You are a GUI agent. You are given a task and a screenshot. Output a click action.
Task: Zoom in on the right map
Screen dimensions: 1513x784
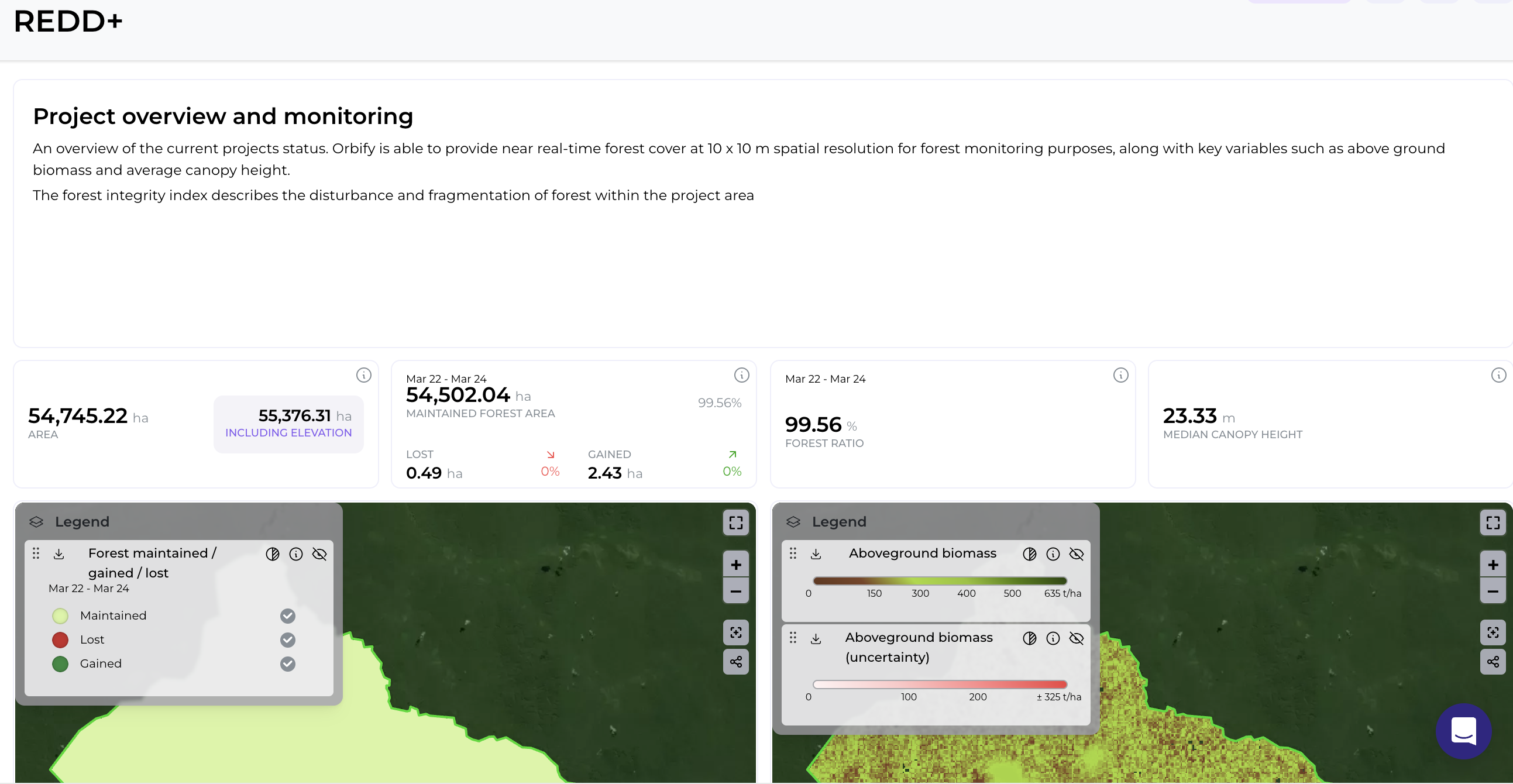click(1493, 565)
